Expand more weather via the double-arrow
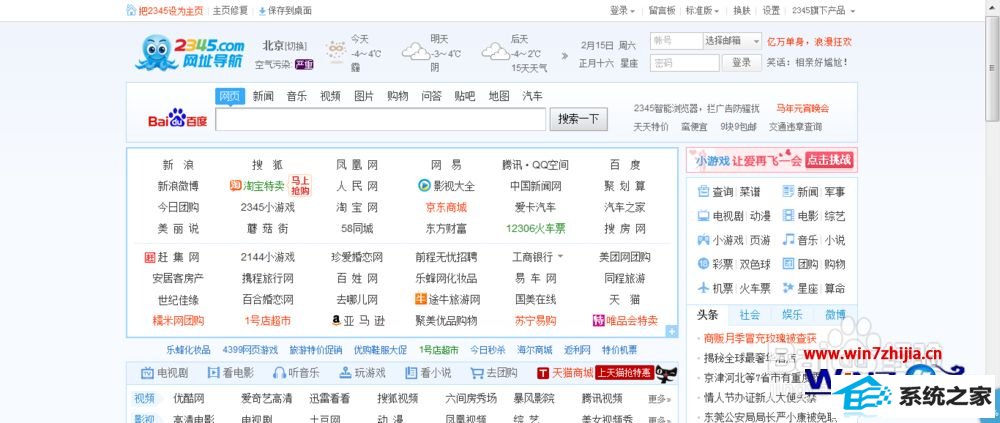The height and width of the screenshot is (423, 1000). click(564, 55)
